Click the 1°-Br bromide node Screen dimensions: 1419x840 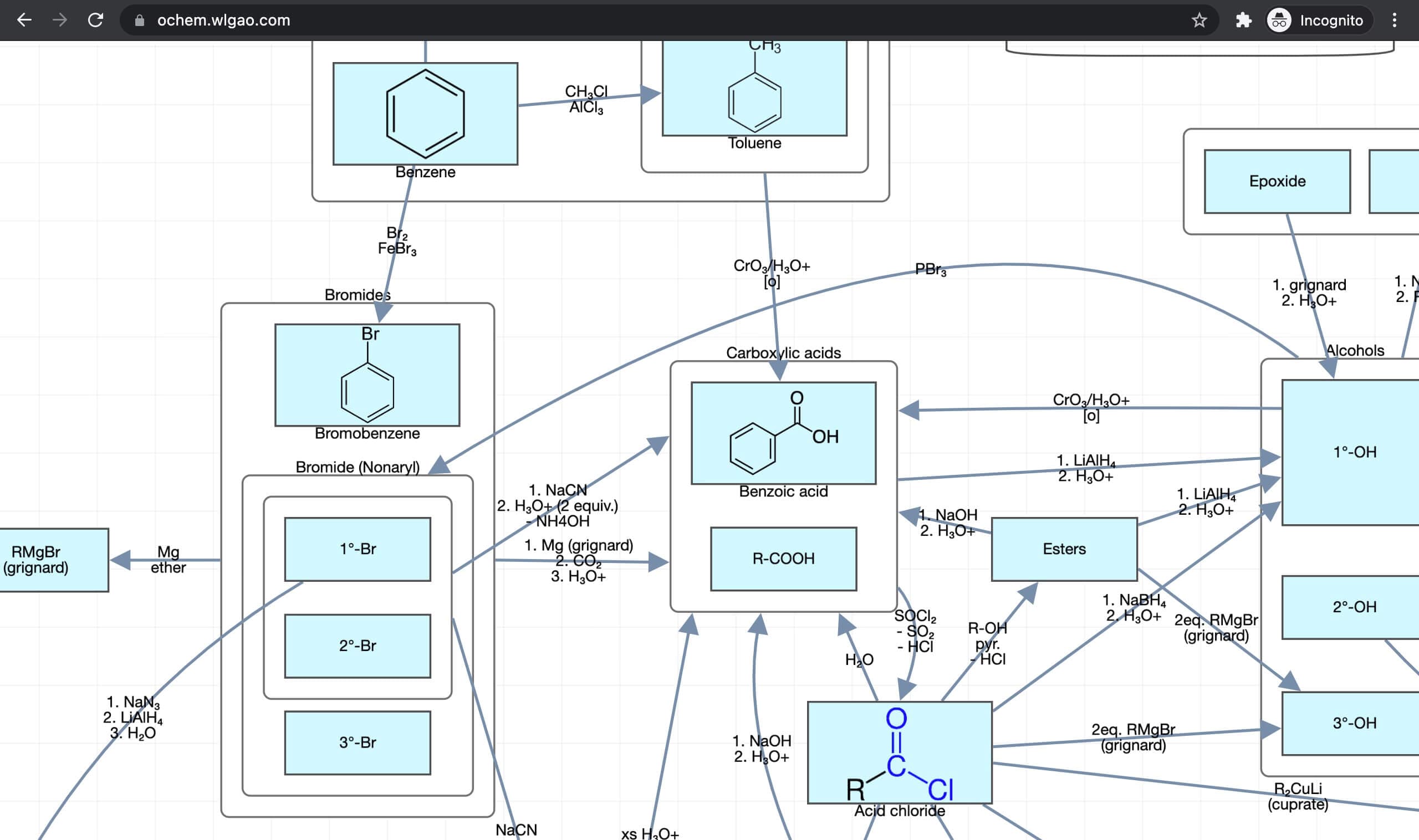[358, 549]
